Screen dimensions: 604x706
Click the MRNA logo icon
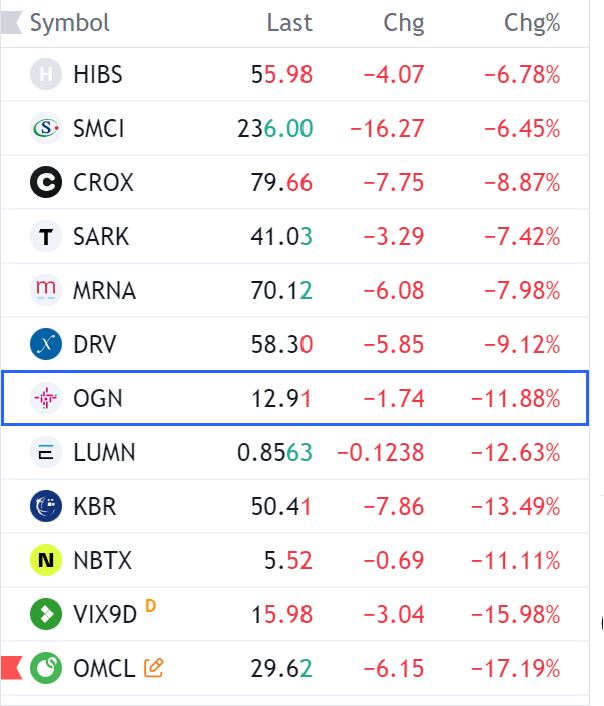pyautogui.click(x=46, y=291)
